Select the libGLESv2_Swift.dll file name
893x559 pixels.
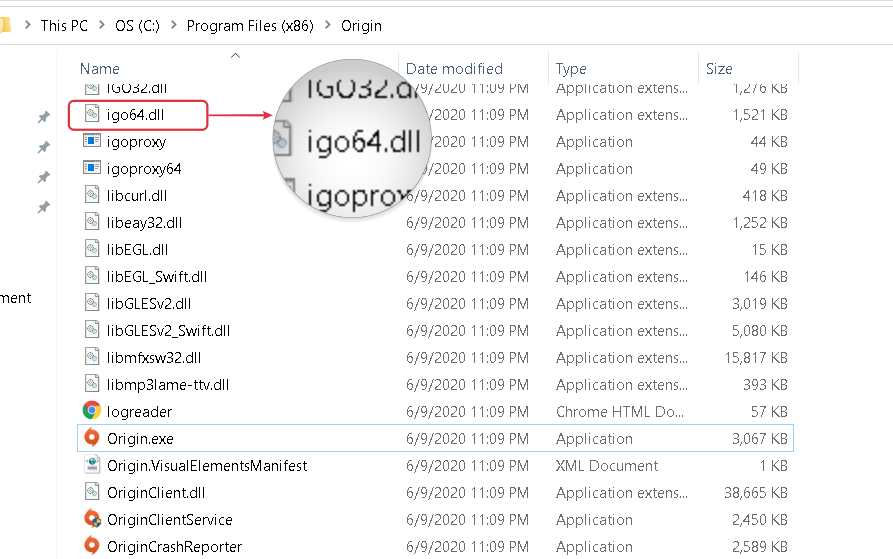[x=168, y=331]
